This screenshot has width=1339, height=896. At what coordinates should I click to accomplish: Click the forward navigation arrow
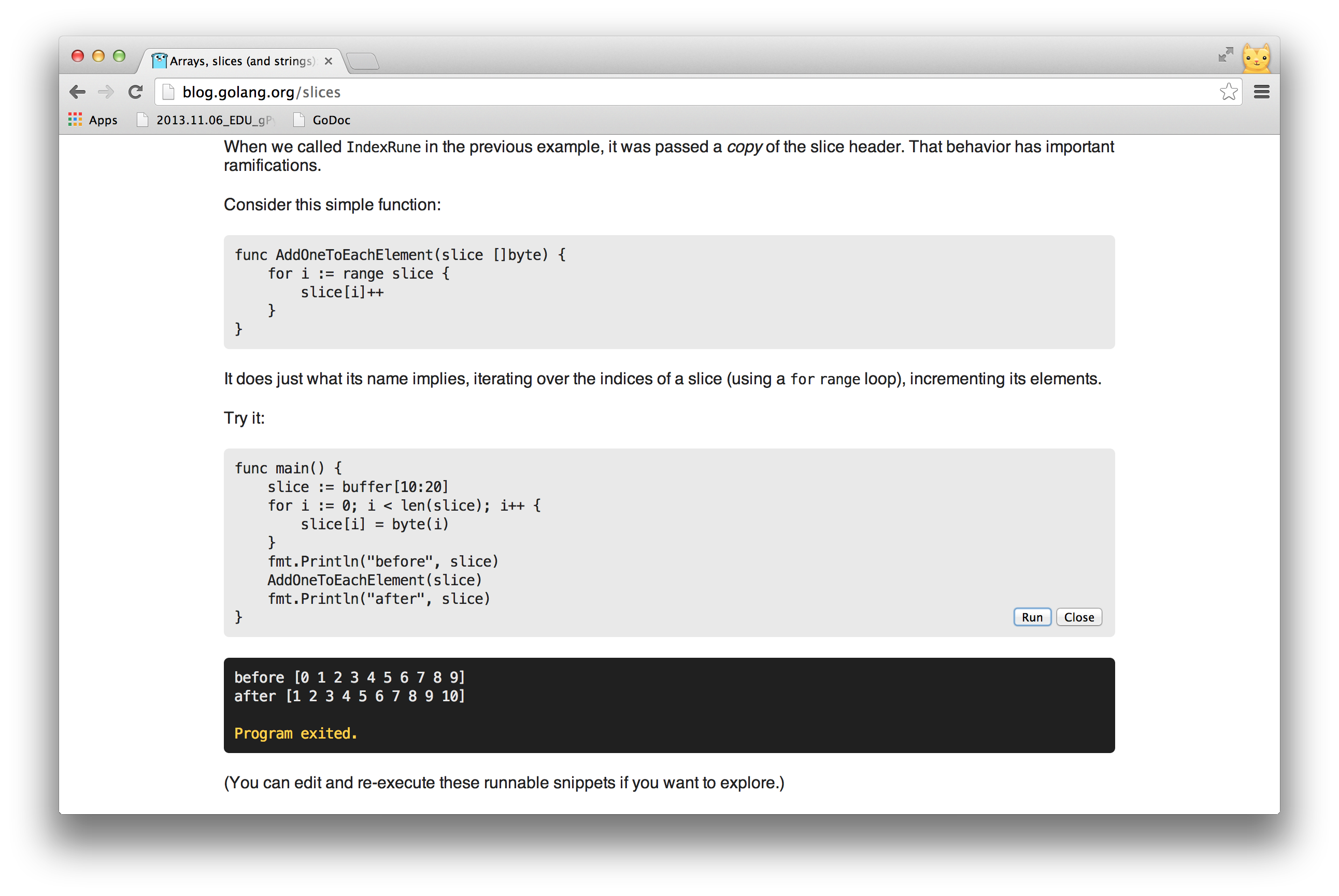106,92
